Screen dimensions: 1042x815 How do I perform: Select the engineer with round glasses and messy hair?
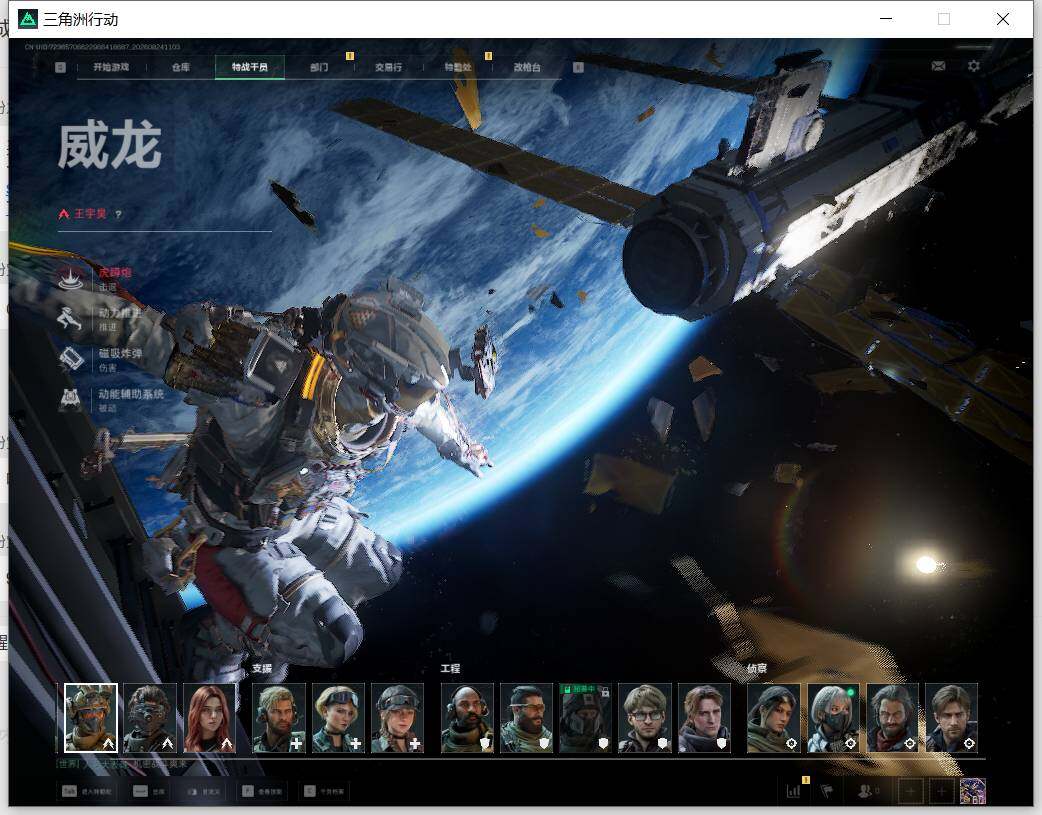[x=645, y=718]
